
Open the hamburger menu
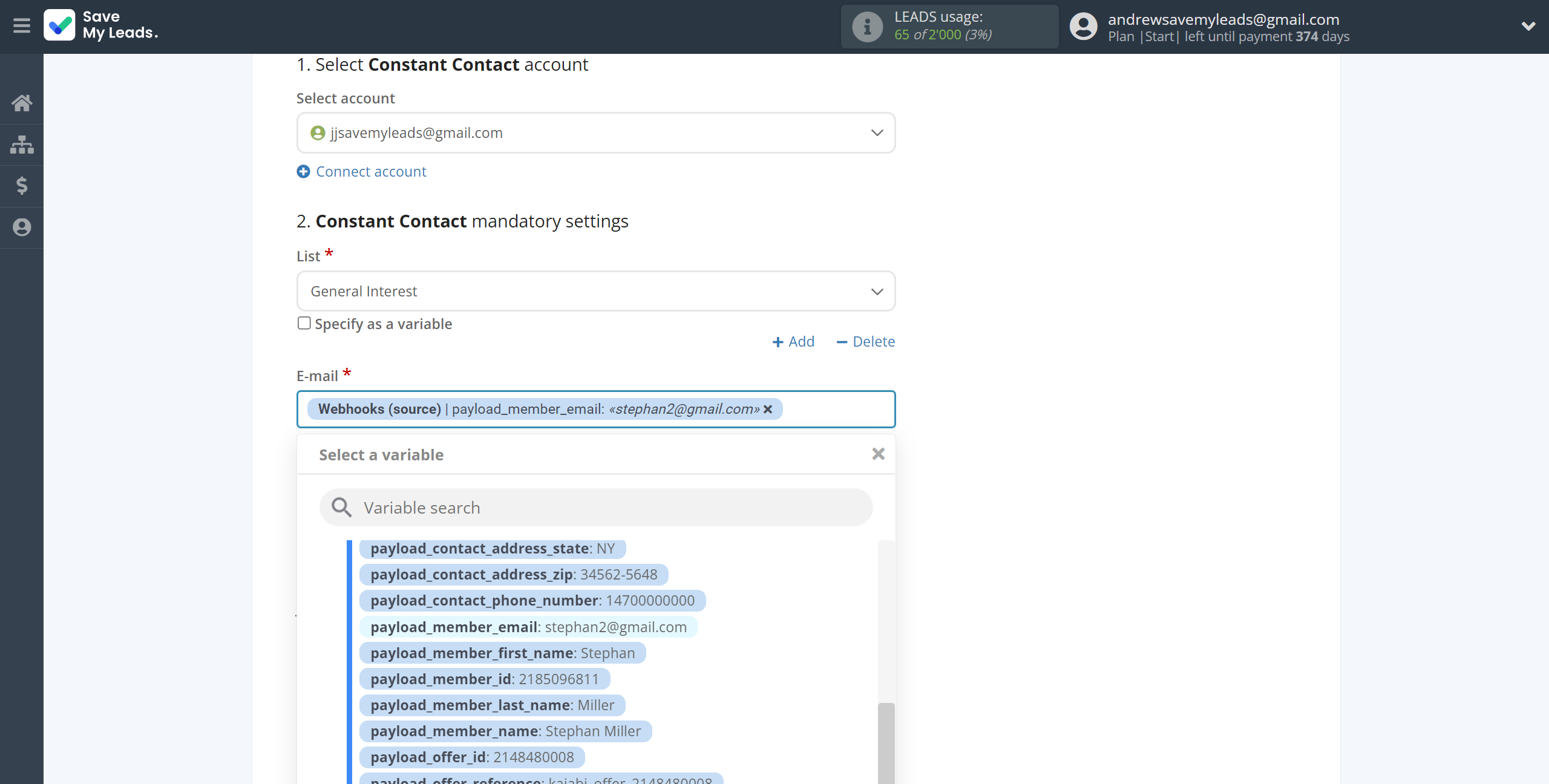click(x=22, y=25)
